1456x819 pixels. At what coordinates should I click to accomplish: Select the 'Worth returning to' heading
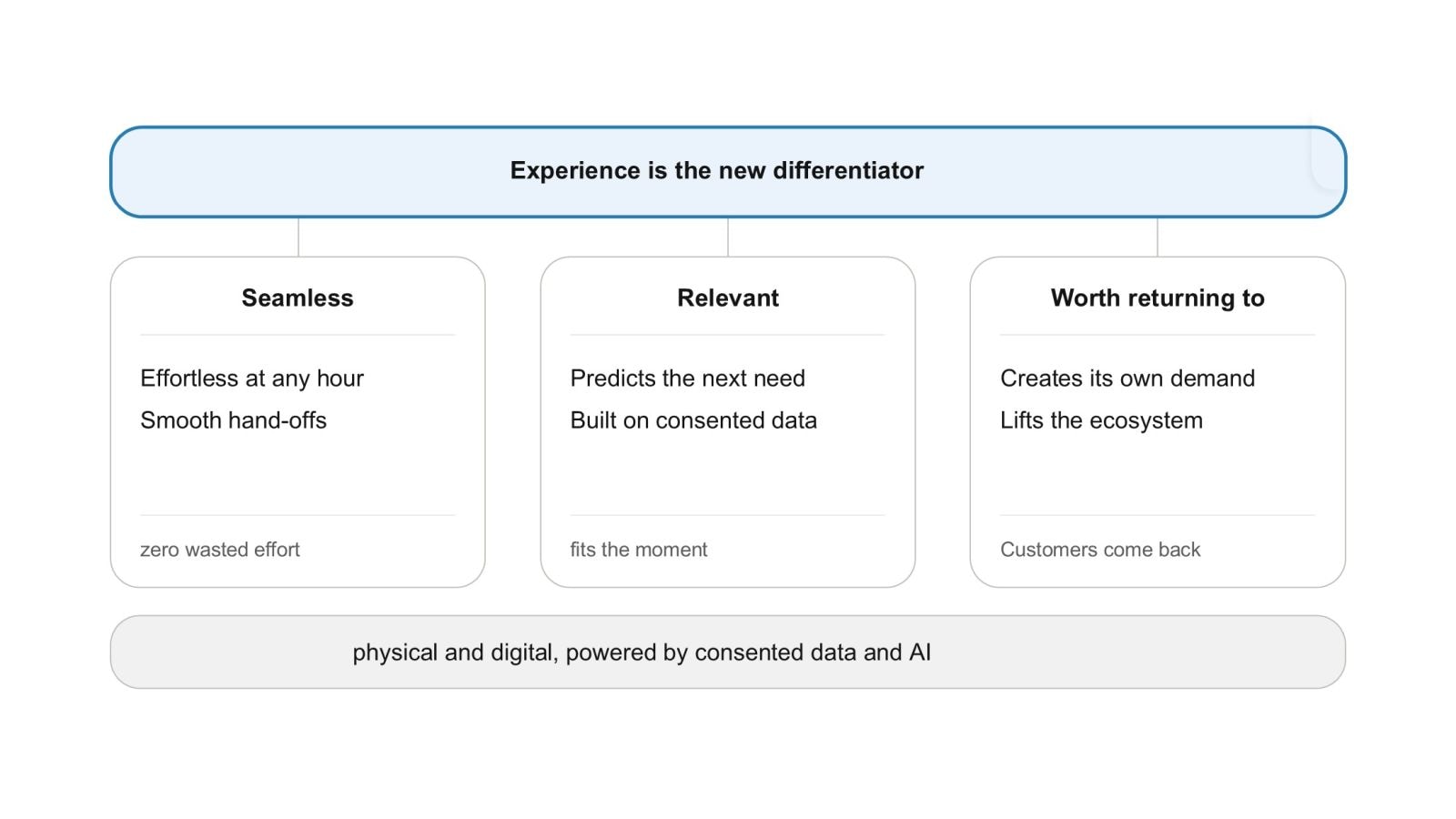pos(1158,298)
